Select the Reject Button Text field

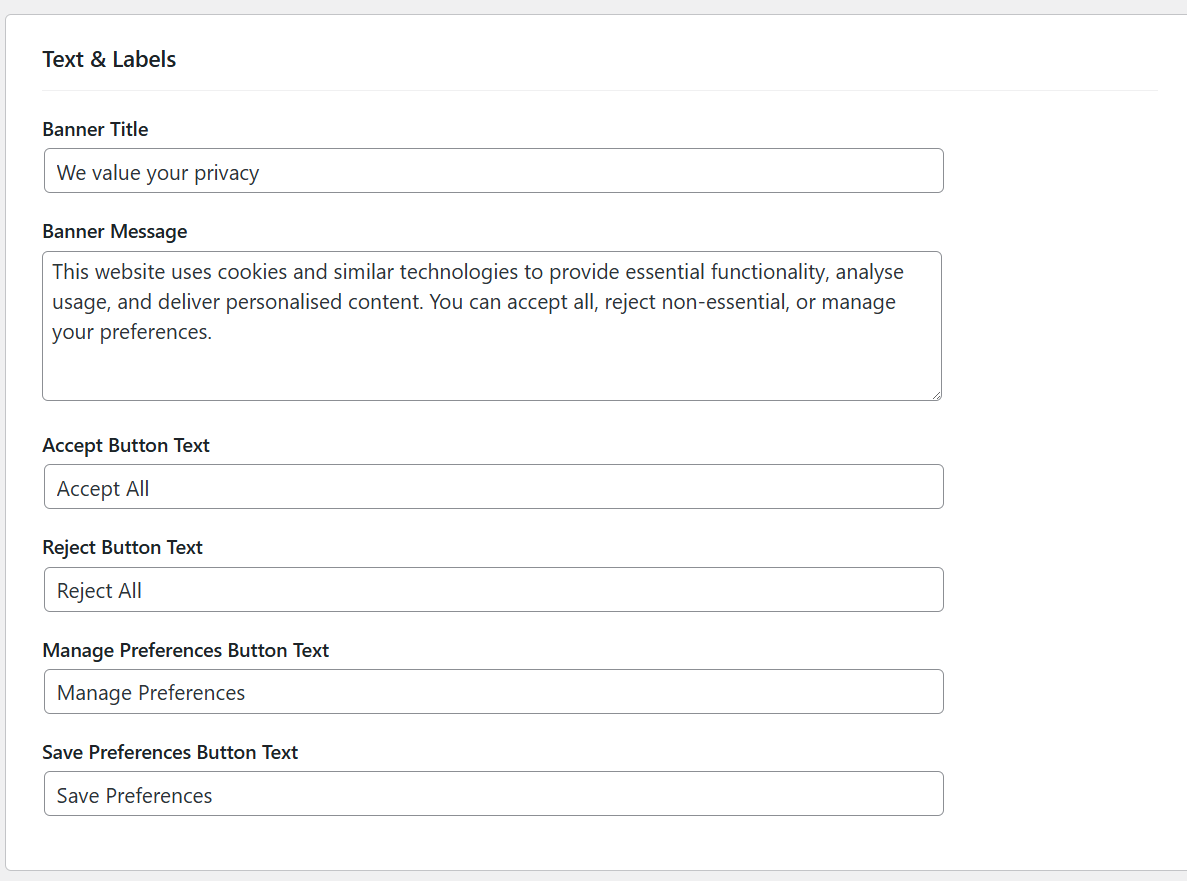pos(493,590)
